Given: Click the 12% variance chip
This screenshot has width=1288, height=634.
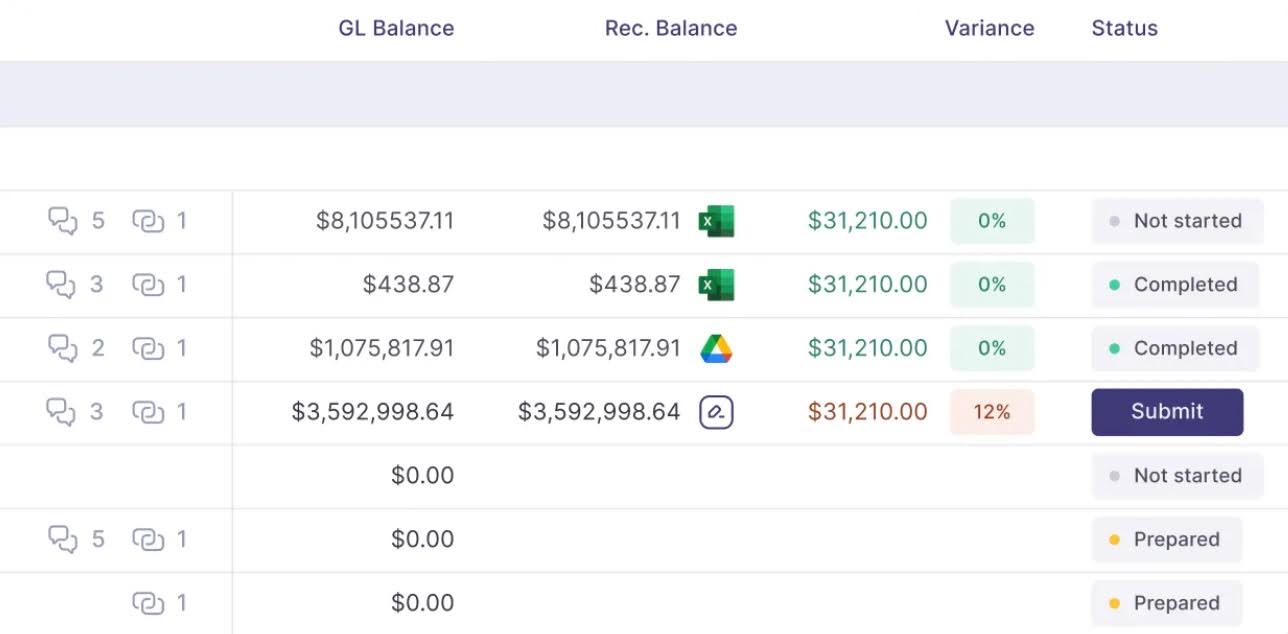Looking at the screenshot, I should 992,412.
